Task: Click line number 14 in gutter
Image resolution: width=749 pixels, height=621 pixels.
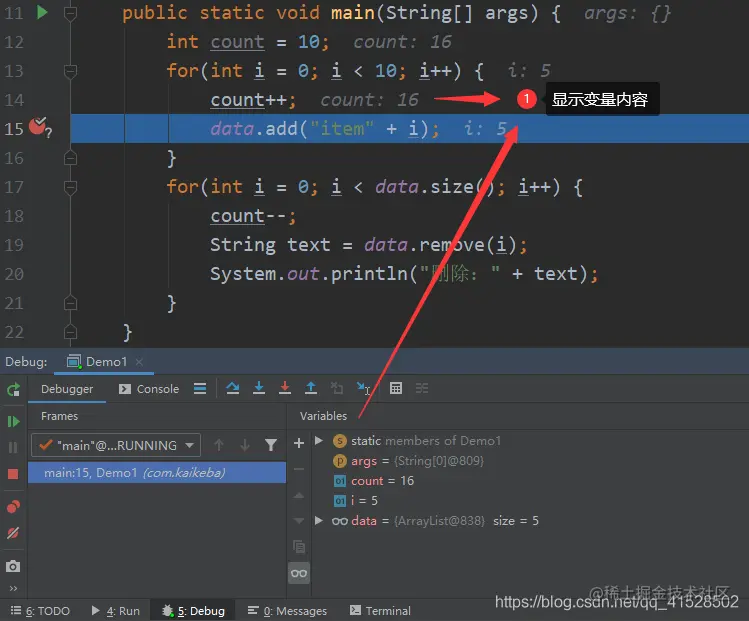Action: 14,100
